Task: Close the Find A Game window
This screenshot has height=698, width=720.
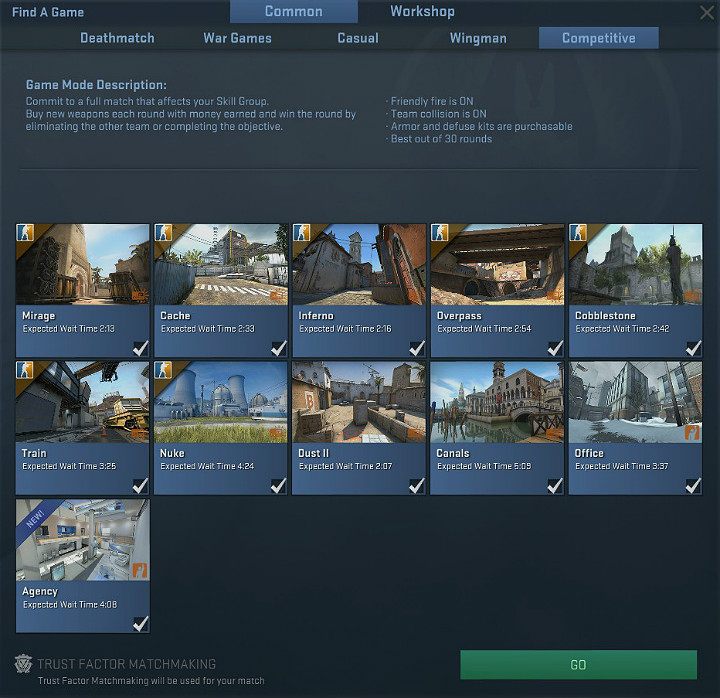Action: pos(707,12)
